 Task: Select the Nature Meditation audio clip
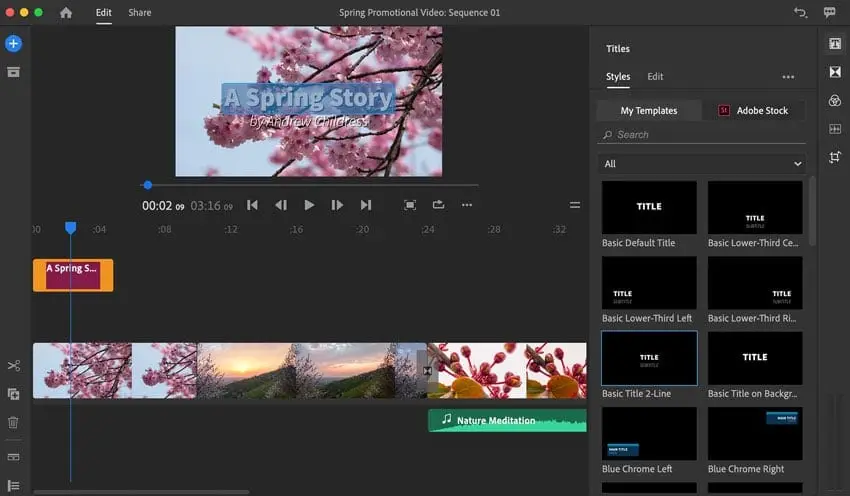pos(507,421)
